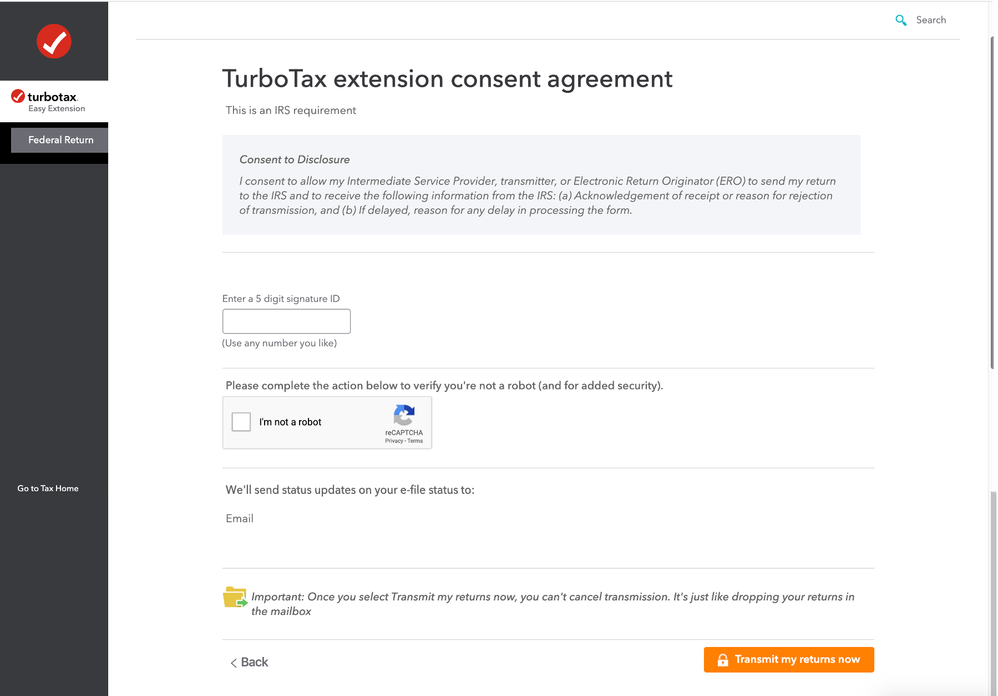Screen dimensions: 998x696
Task: Click the large red checkmark logo
Action: point(54,41)
